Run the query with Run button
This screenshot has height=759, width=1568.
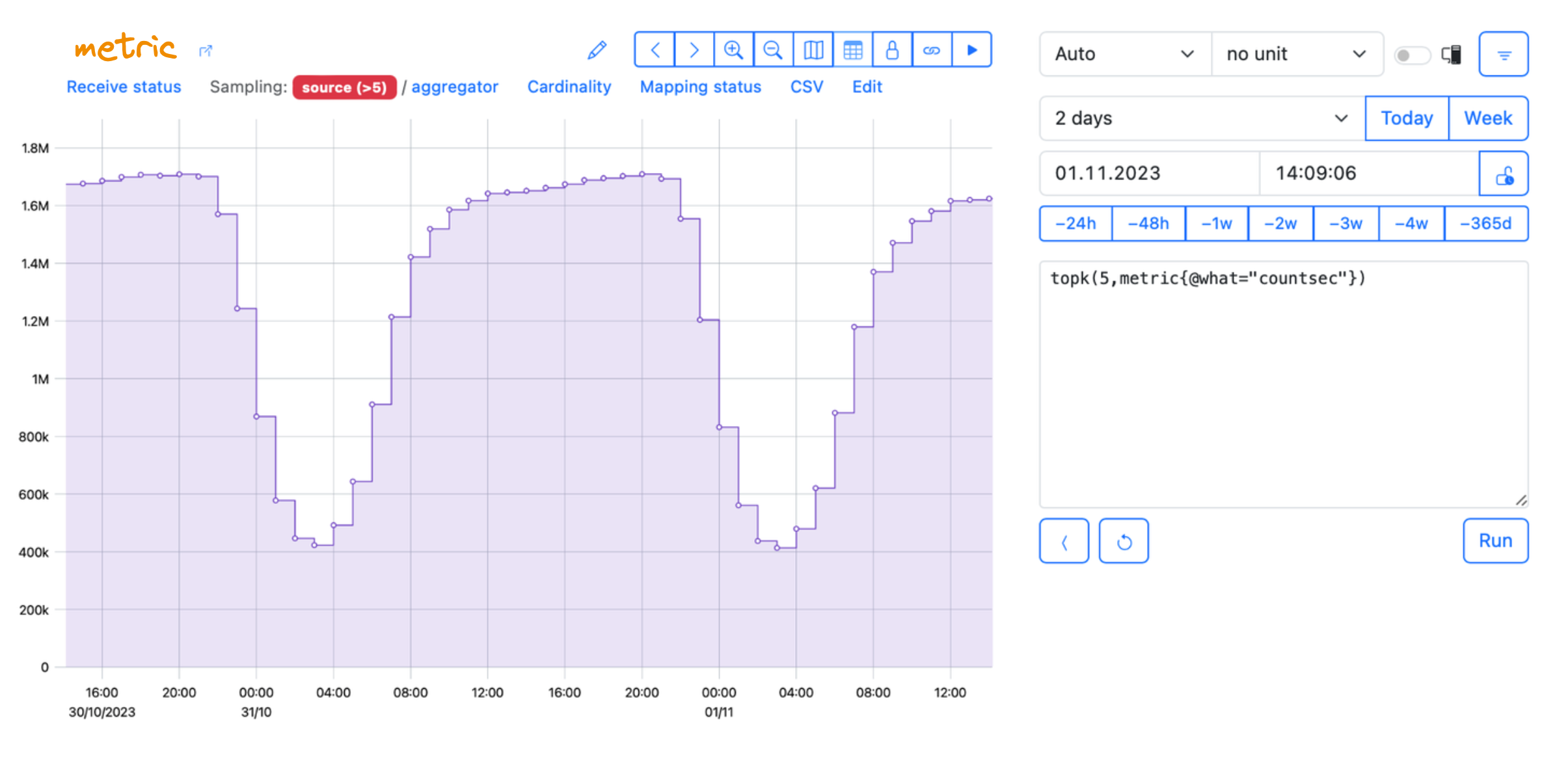(x=1495, y=540)
